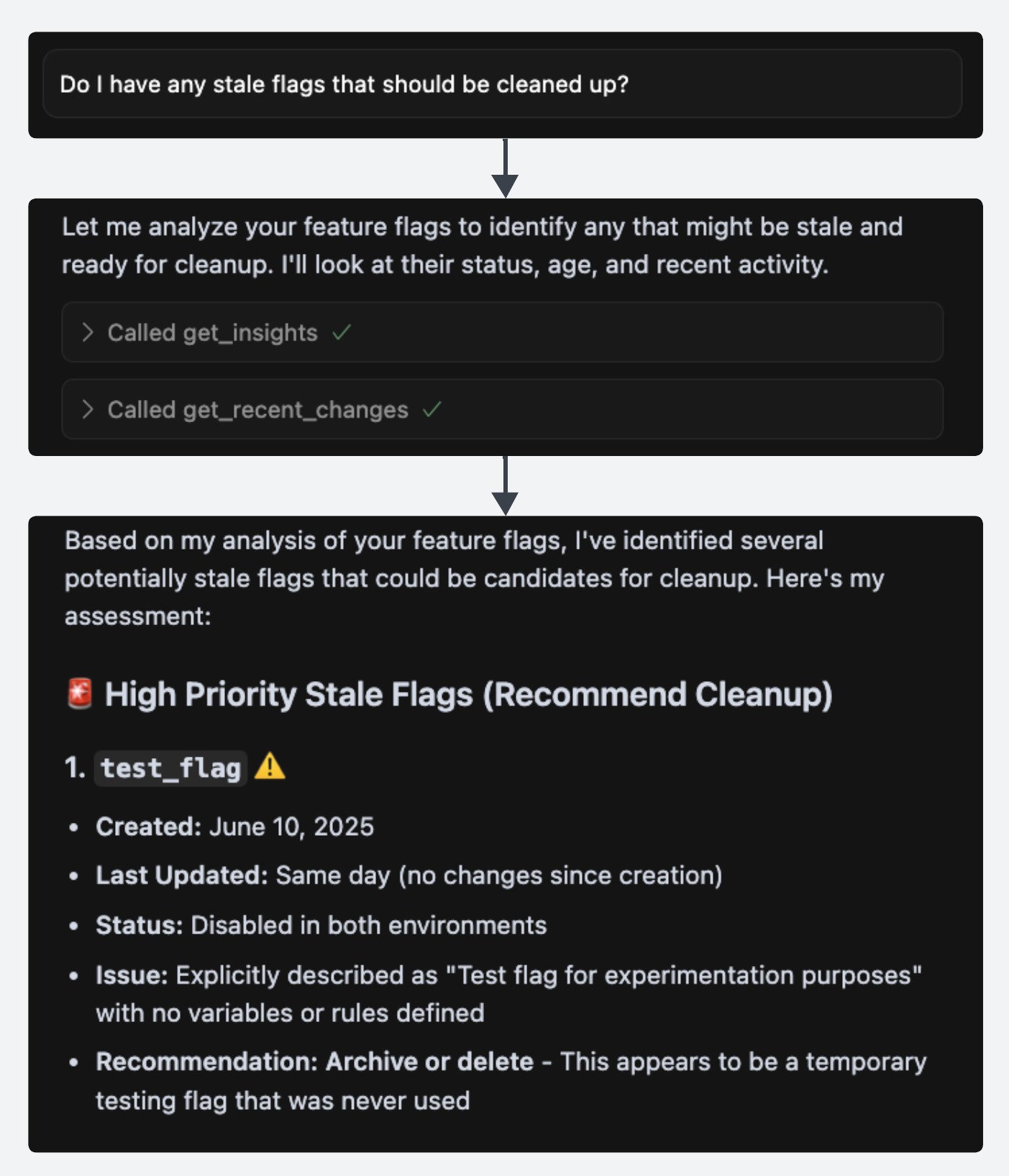Expand the get_insights call chevron
This screenshot has height=1176, width=1009.
pyautogui.click(x=88, y=332)
